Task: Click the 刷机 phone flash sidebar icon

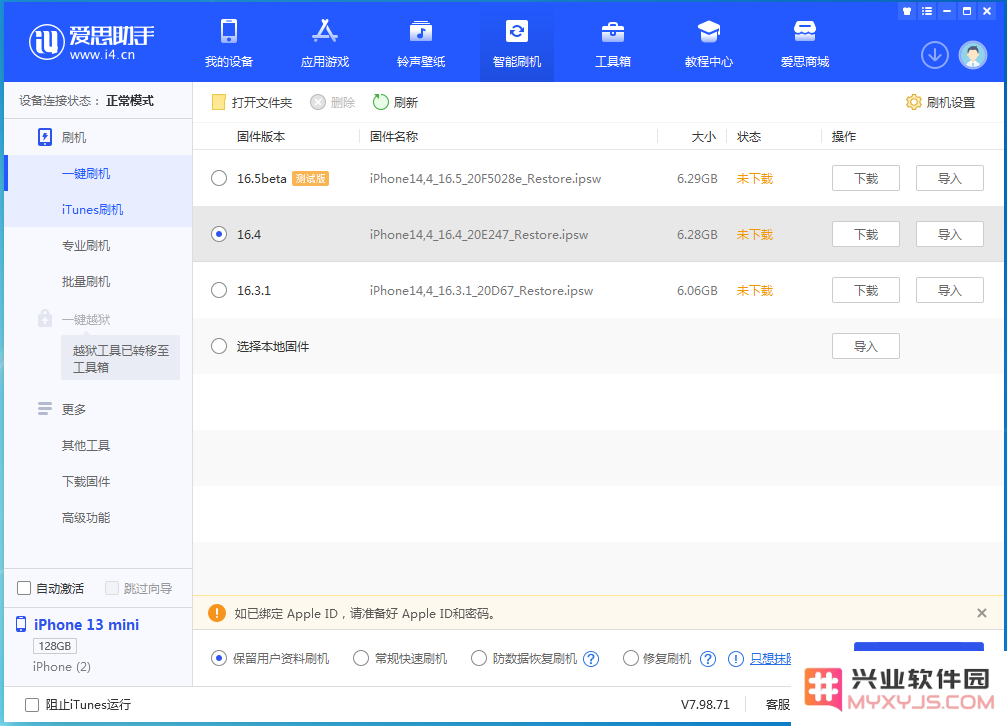Action: 44,137
